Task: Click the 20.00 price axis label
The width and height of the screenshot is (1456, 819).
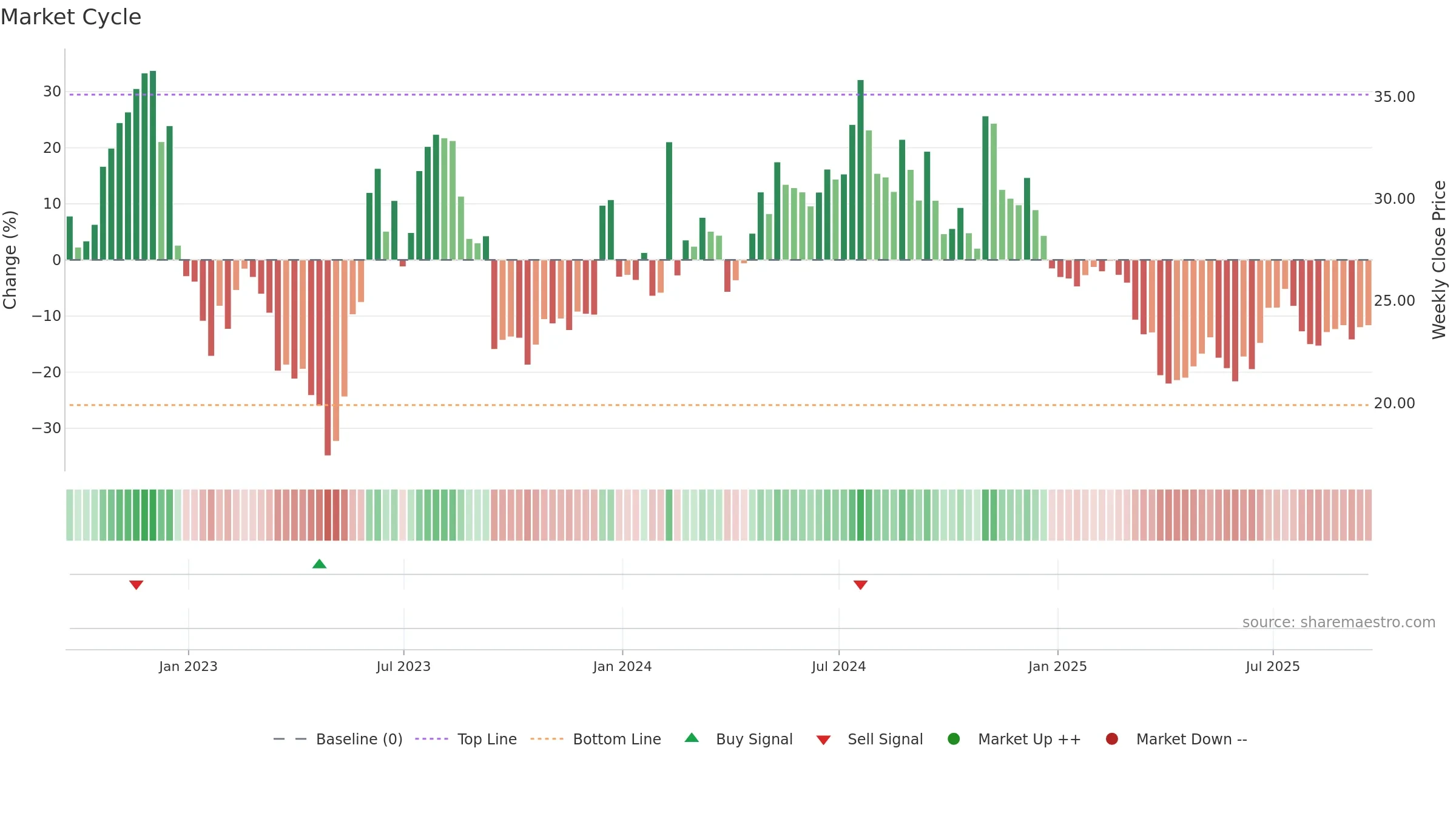Action: click(x=1394, y=403)
